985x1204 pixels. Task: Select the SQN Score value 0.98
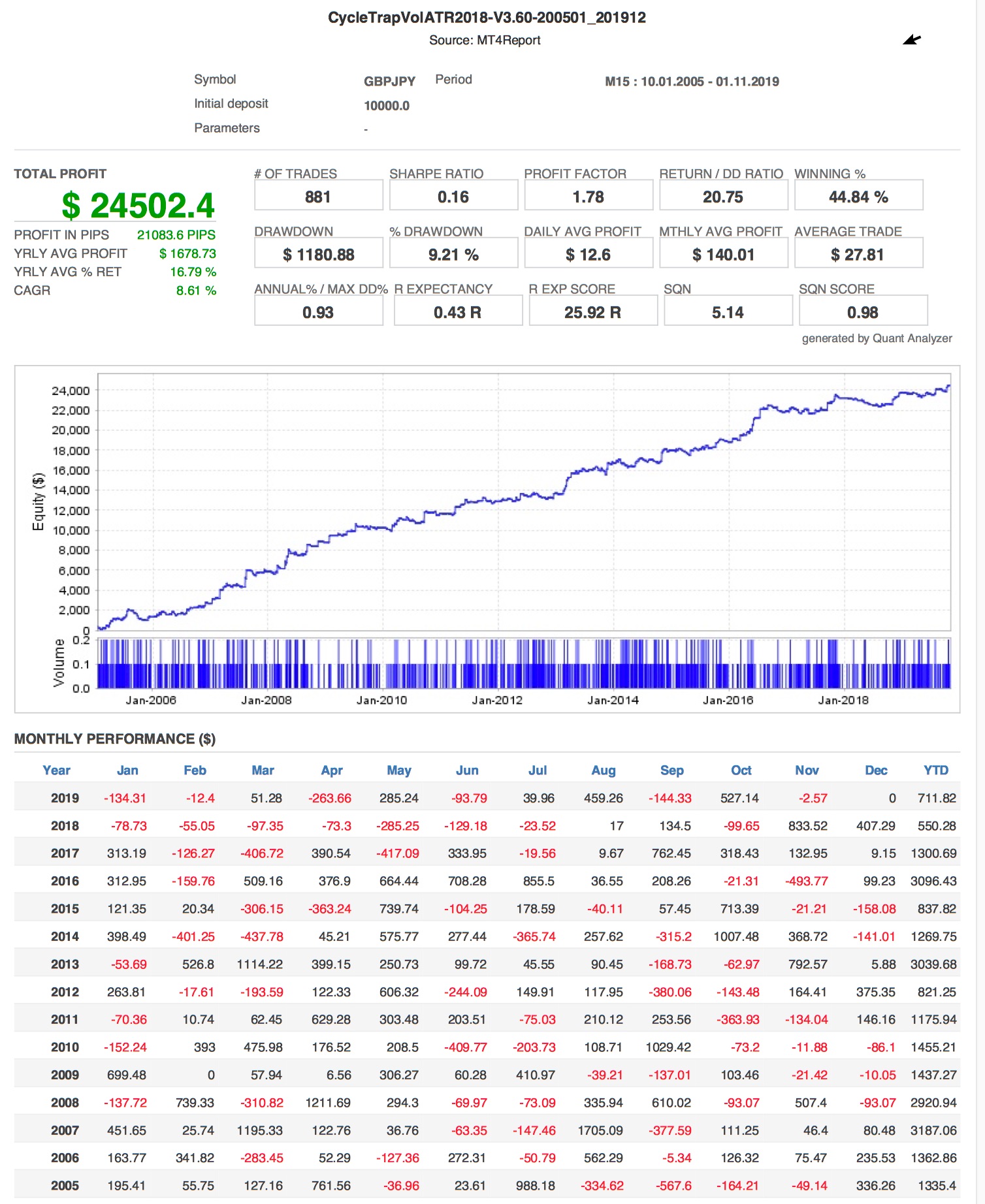(863, 312)
